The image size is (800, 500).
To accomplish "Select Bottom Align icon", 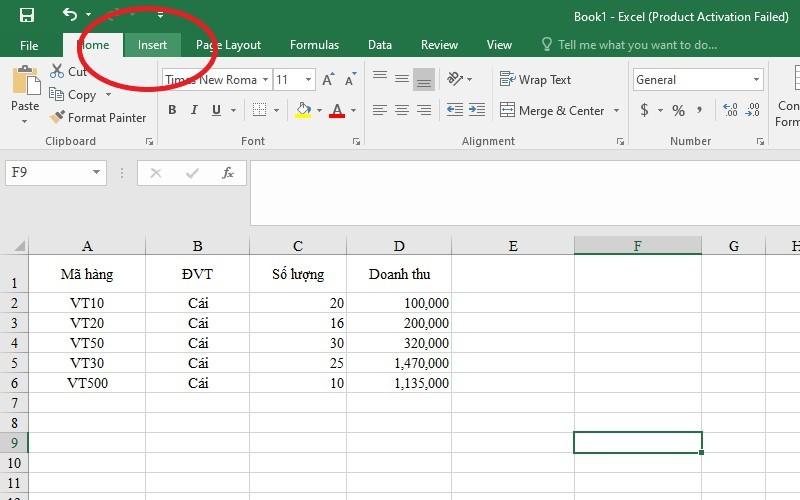I will [x=424, y=80].
